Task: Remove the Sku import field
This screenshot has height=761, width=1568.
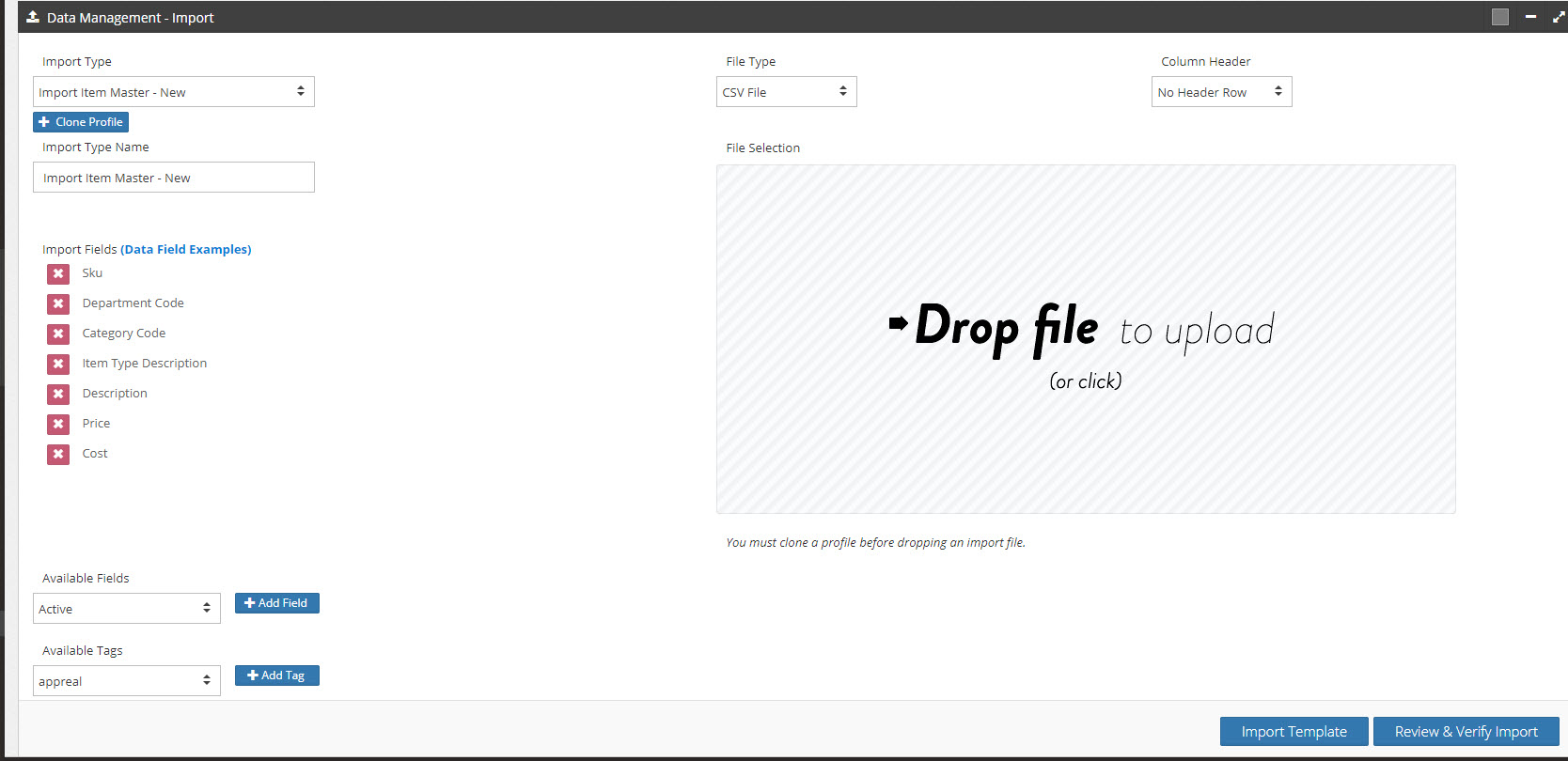Action: [x=58, y=273]
